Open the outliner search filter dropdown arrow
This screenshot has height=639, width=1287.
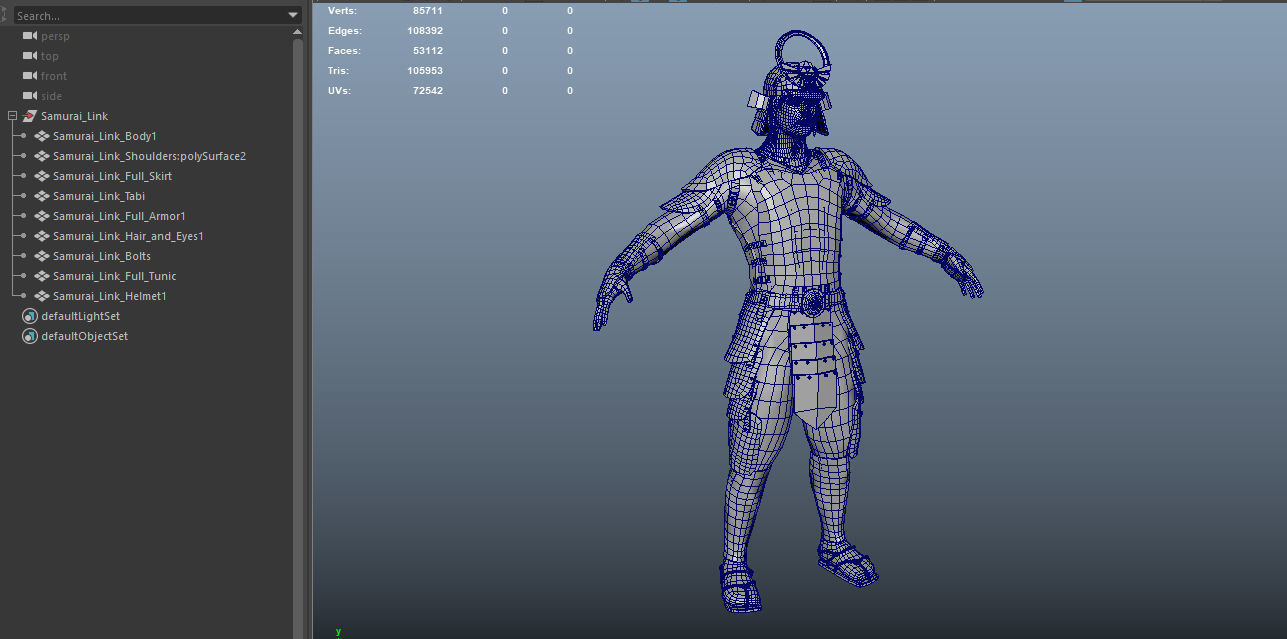click(x=293, y=16)
